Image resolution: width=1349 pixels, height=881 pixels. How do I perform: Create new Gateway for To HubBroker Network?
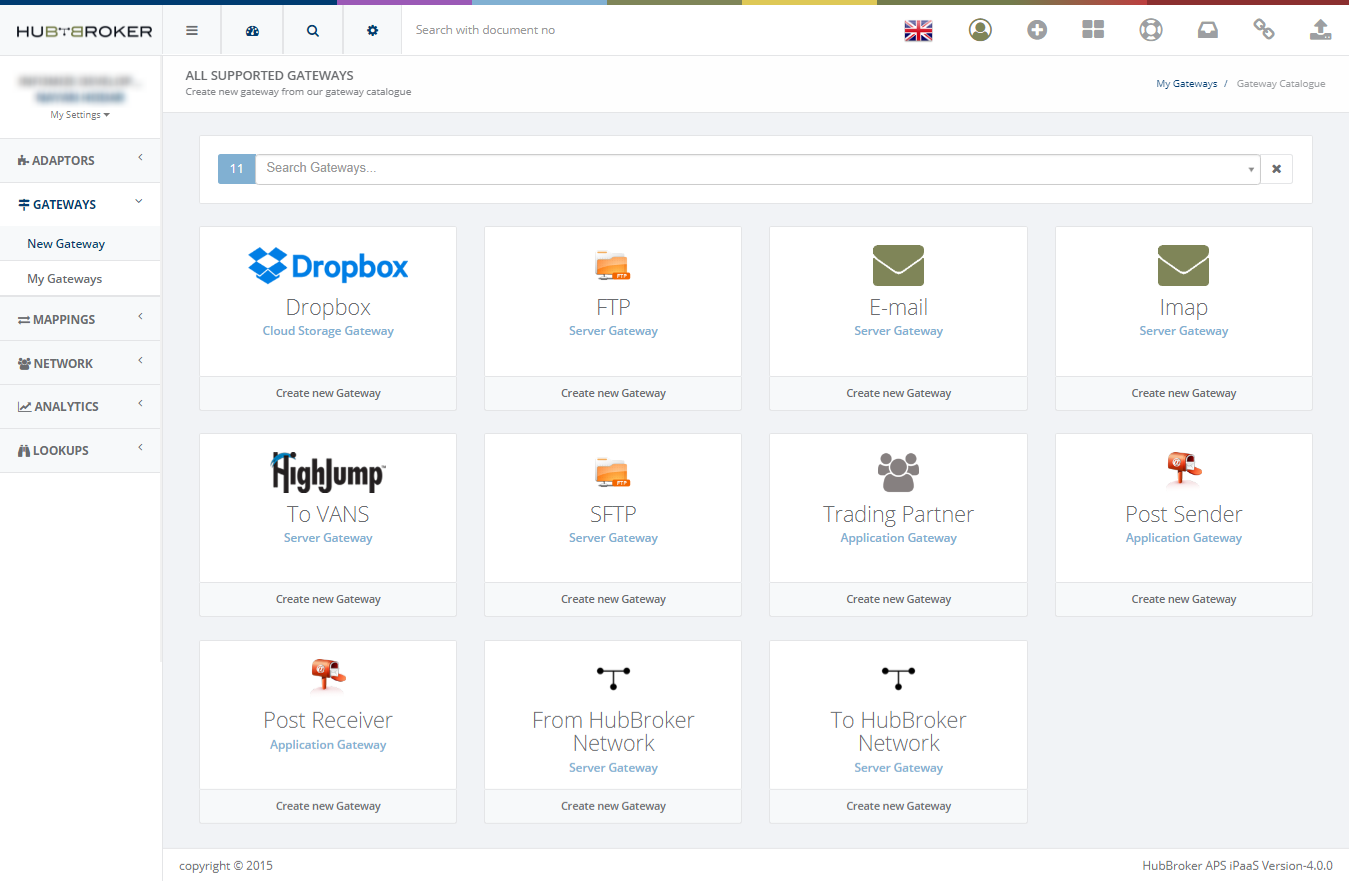point(898,806)
